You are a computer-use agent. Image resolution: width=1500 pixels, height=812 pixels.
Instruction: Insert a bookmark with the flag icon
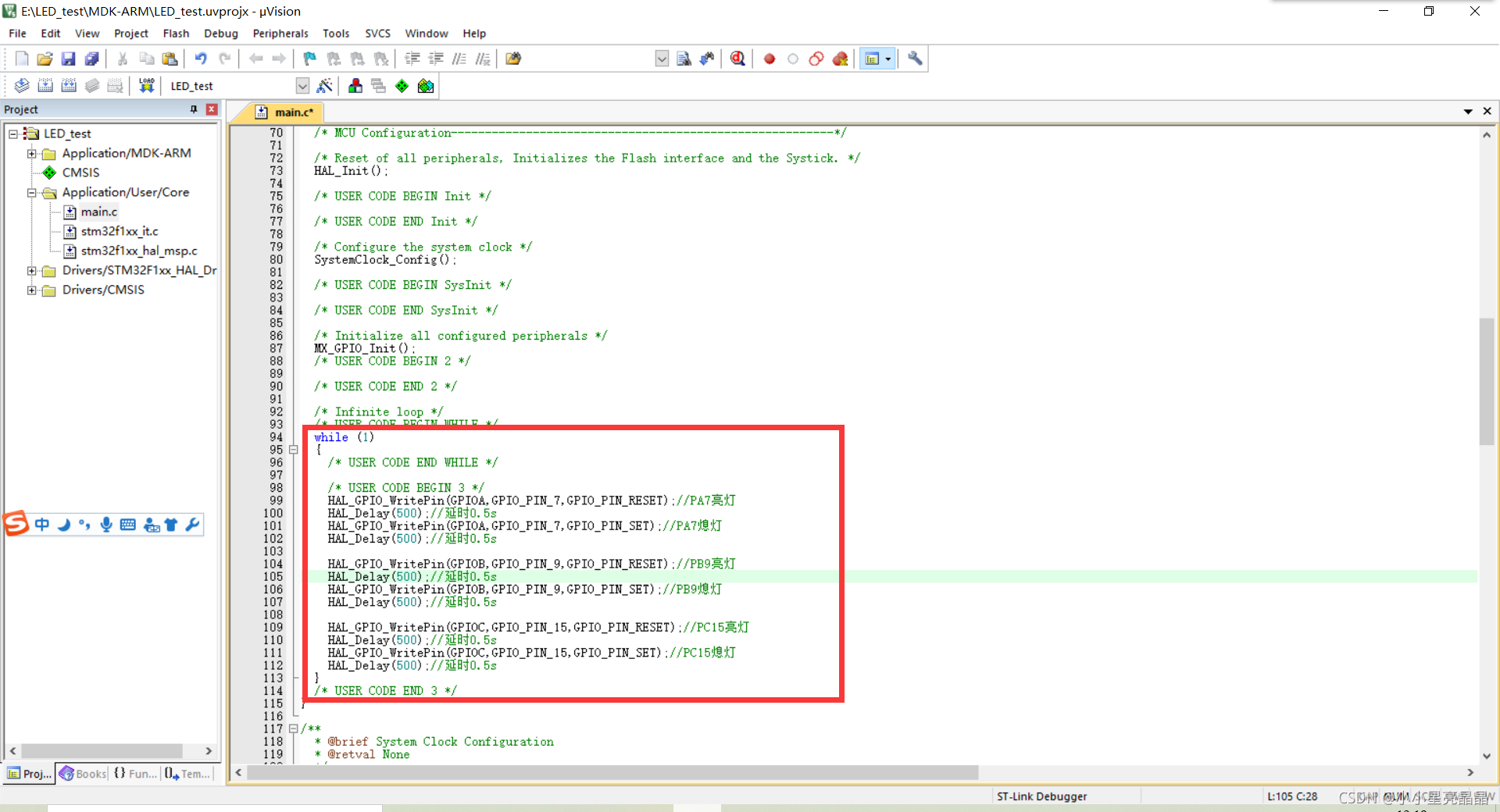tap(310, 59)
